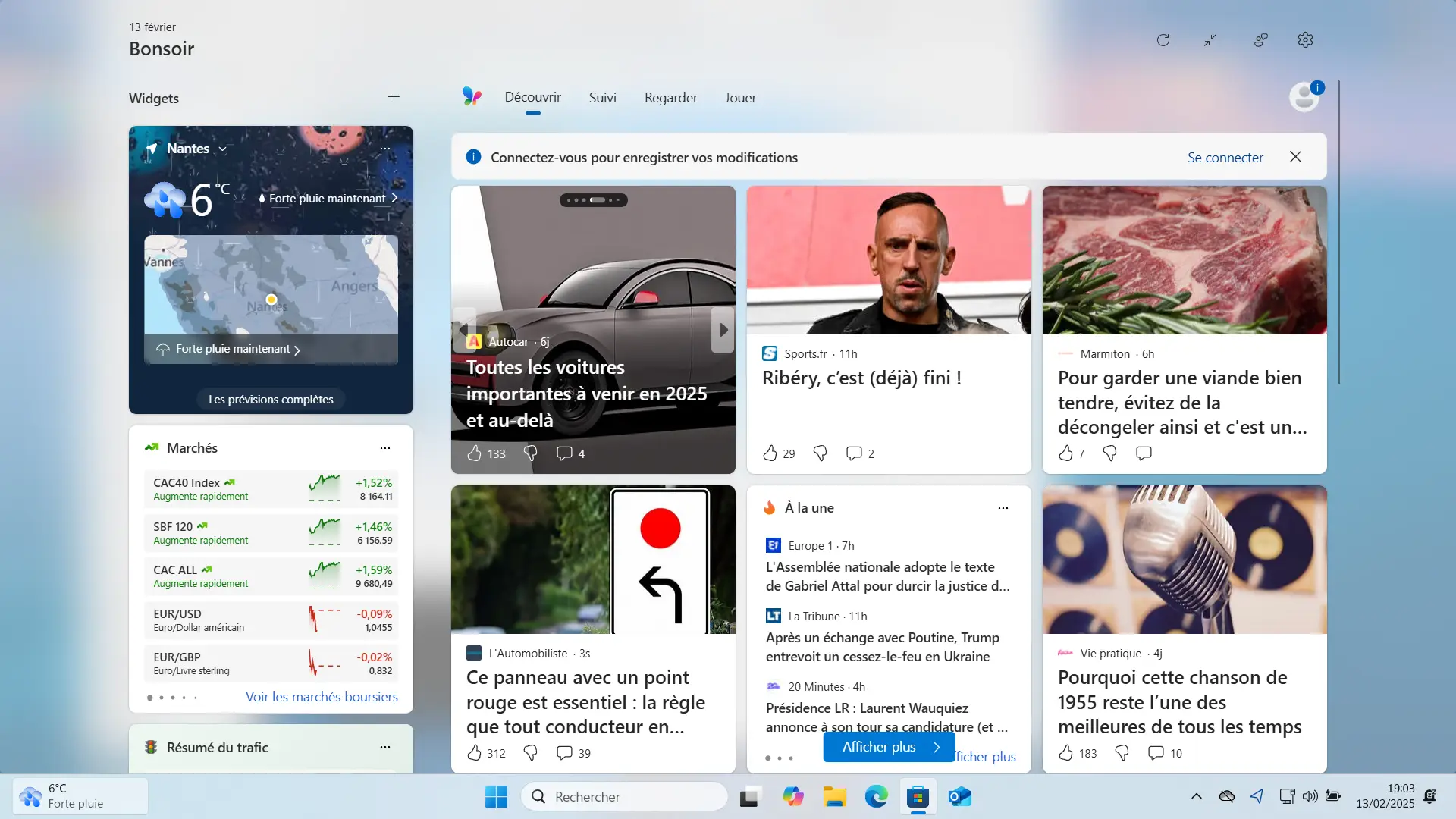Open Outlook from the taskbar
1456x819 pixels.
click(959, 797)
